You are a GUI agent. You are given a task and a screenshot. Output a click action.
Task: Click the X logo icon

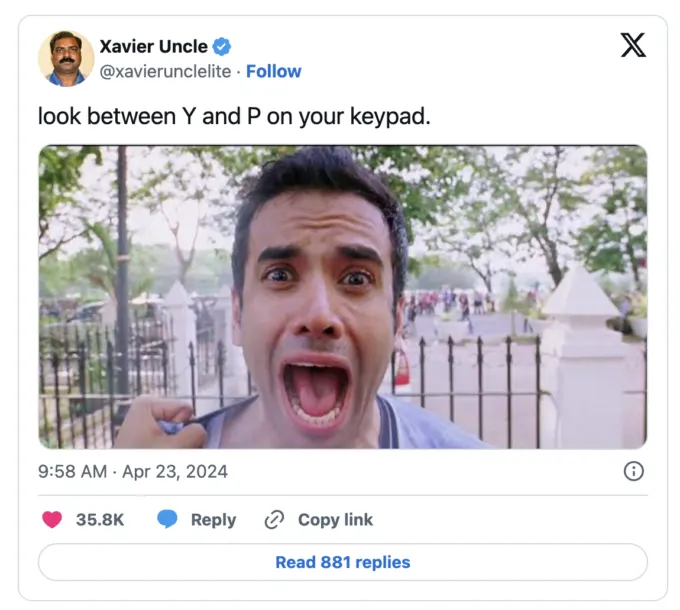(x=633, y=45)
